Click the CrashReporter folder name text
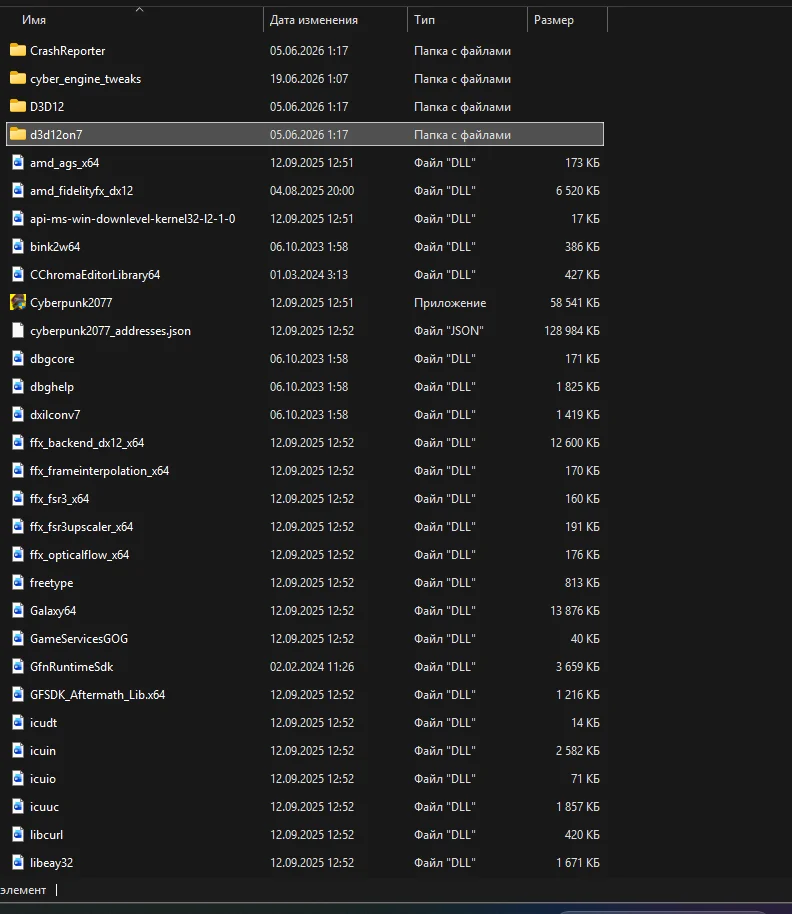 tap(68, 51)
